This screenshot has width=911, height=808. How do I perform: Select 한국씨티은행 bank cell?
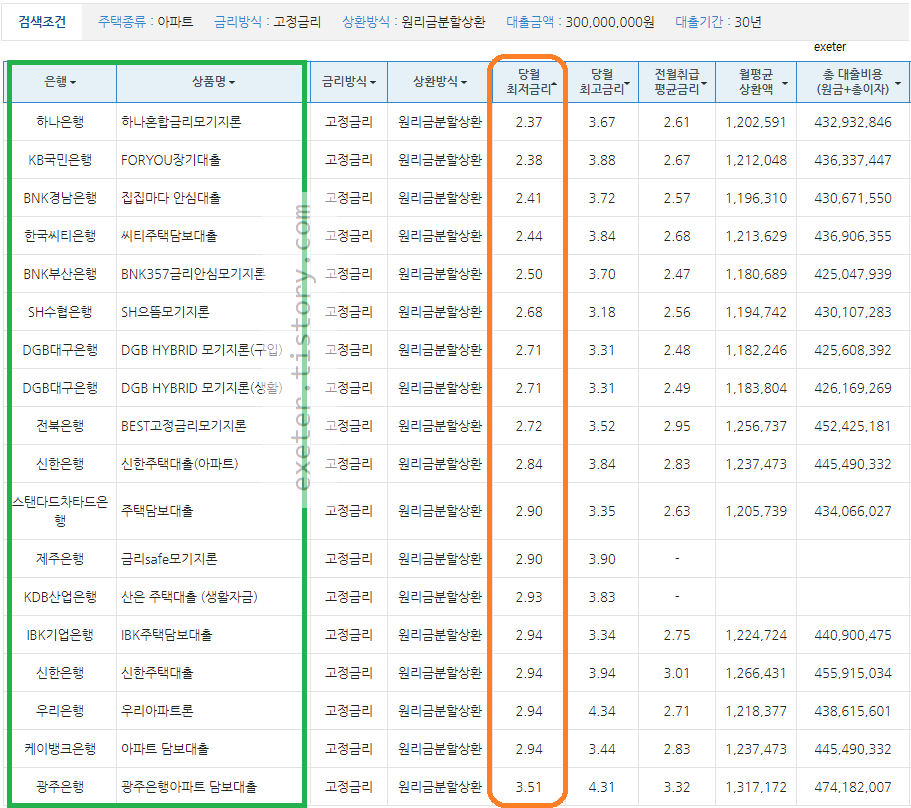(60, 236)
